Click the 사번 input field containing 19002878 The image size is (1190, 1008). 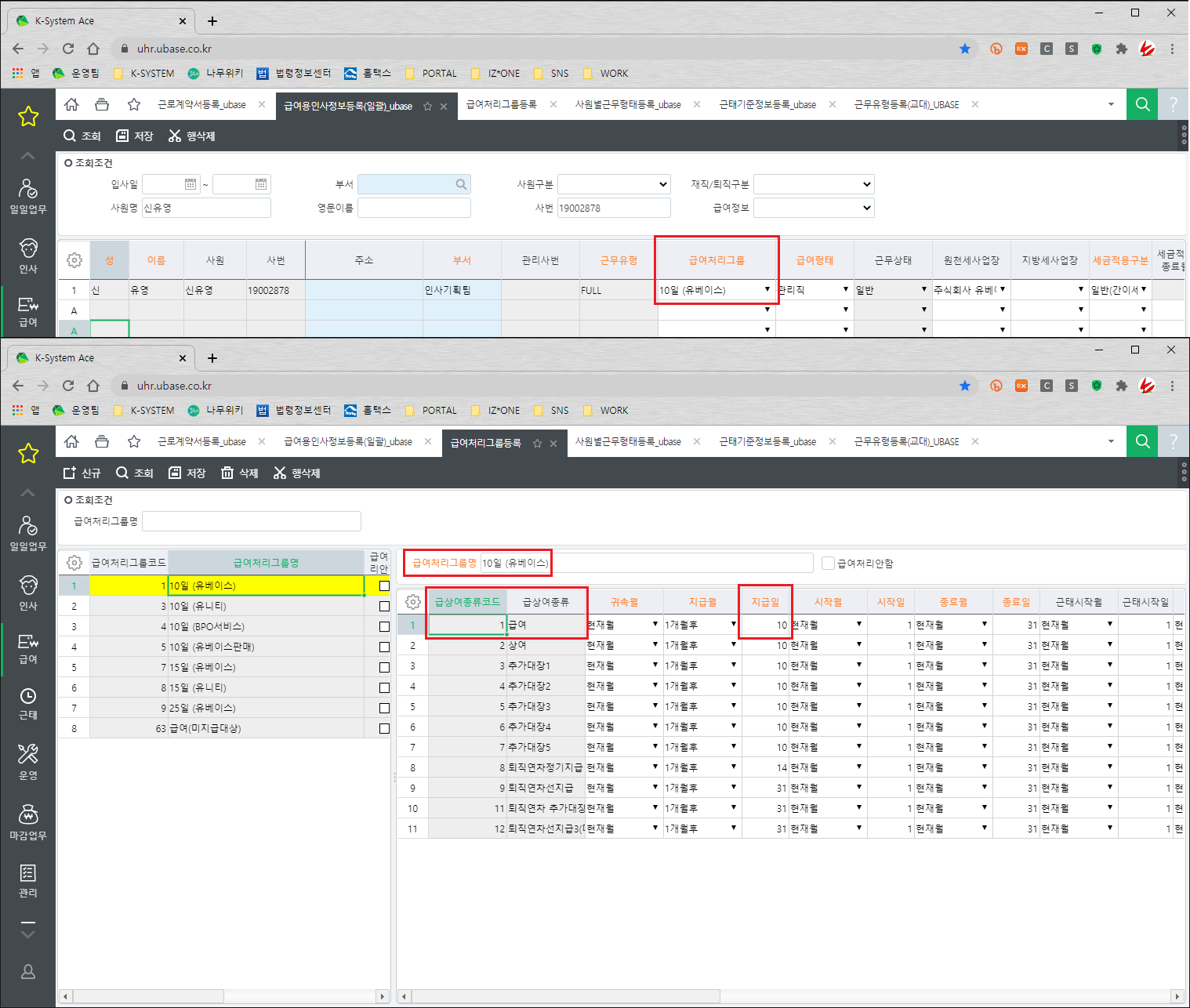point(614,208)
